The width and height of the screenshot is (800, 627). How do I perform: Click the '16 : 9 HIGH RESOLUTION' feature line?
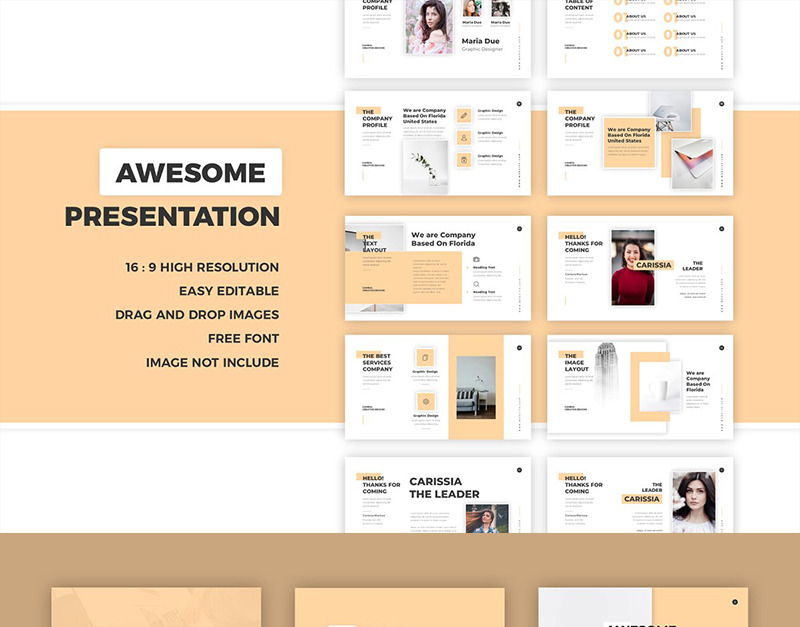tap(202, 267)
